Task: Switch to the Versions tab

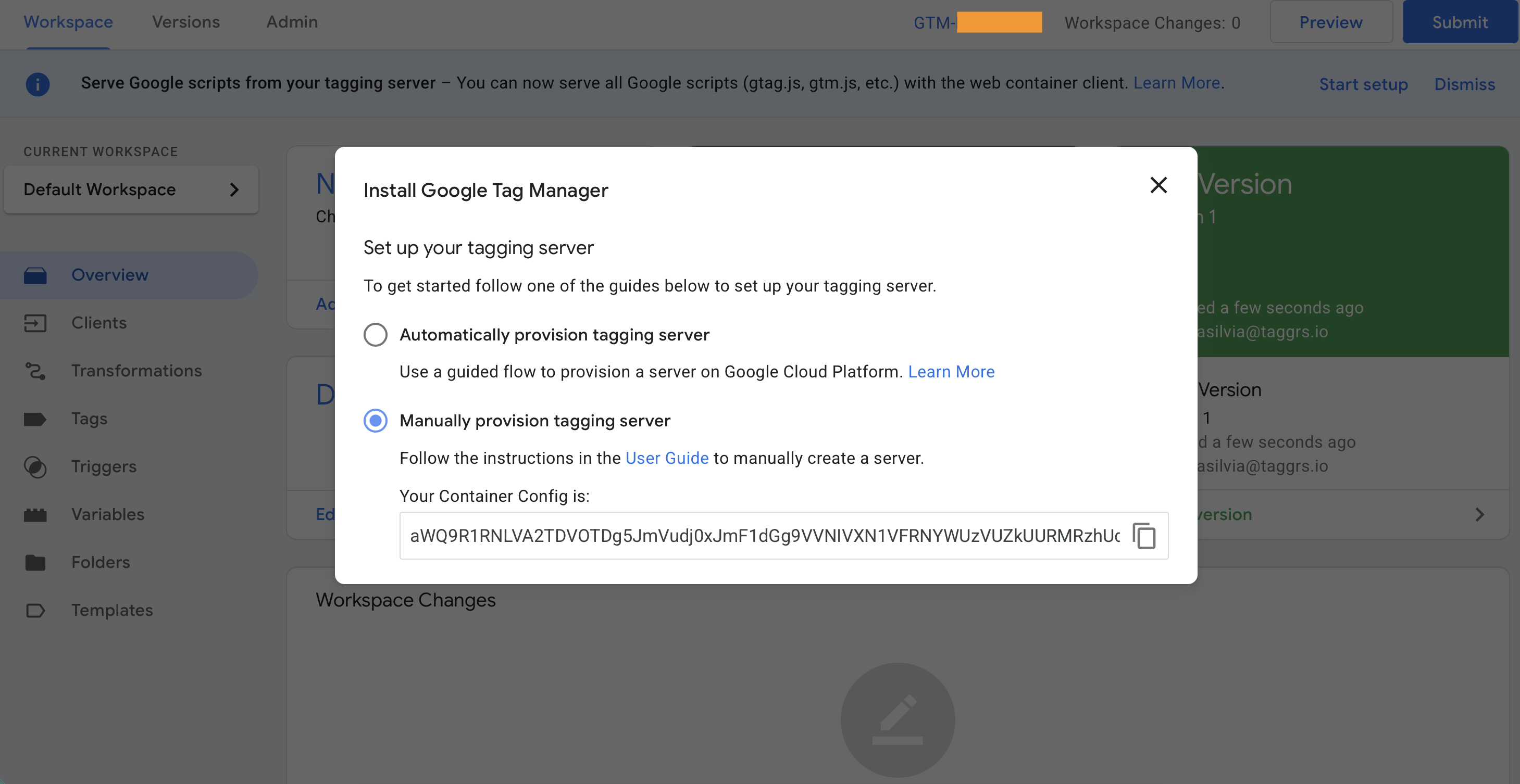Action: pos(185,22)
